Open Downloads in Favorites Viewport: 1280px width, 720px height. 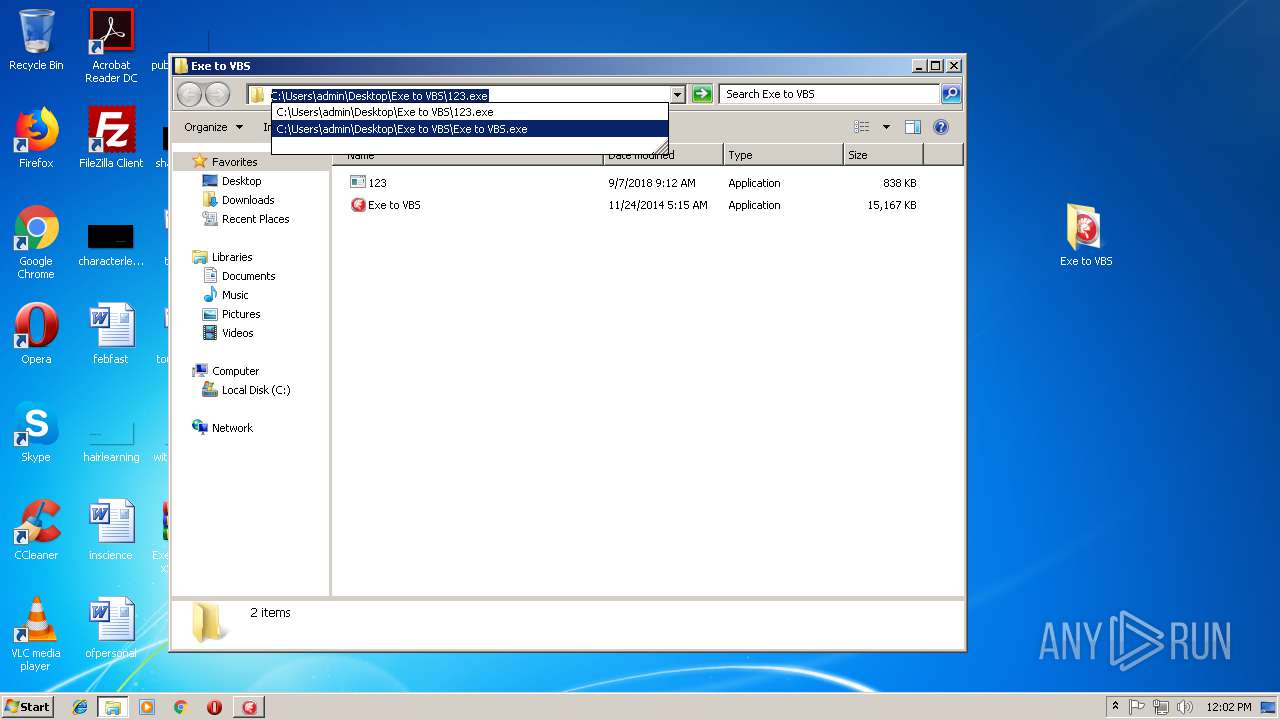(x=248, y=200)
